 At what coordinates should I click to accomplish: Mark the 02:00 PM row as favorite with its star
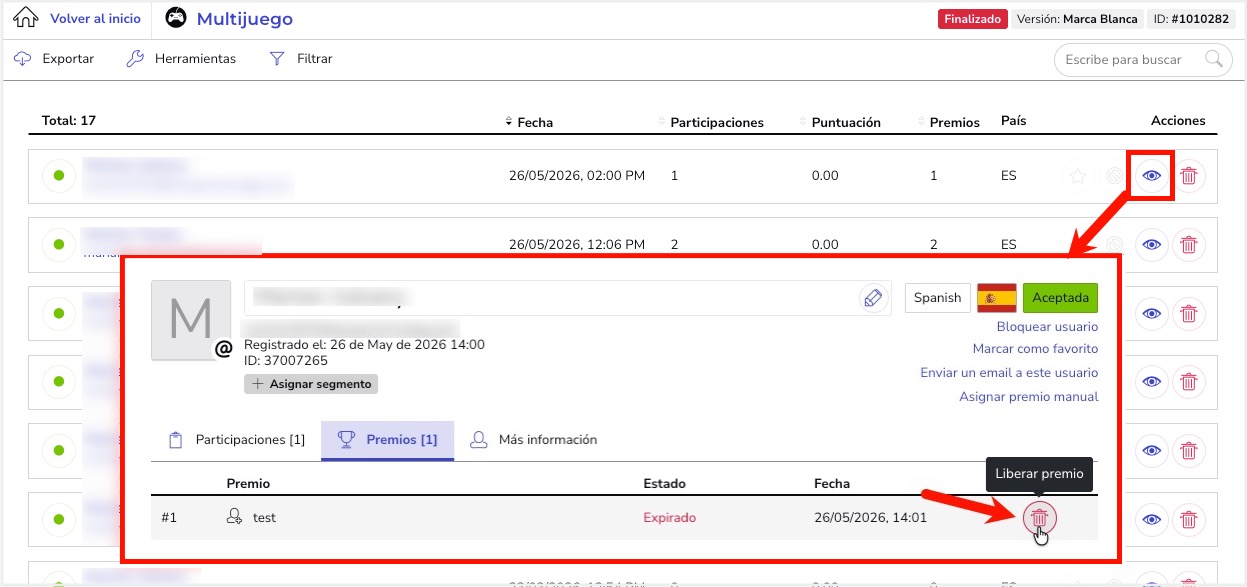[1077, 176]
